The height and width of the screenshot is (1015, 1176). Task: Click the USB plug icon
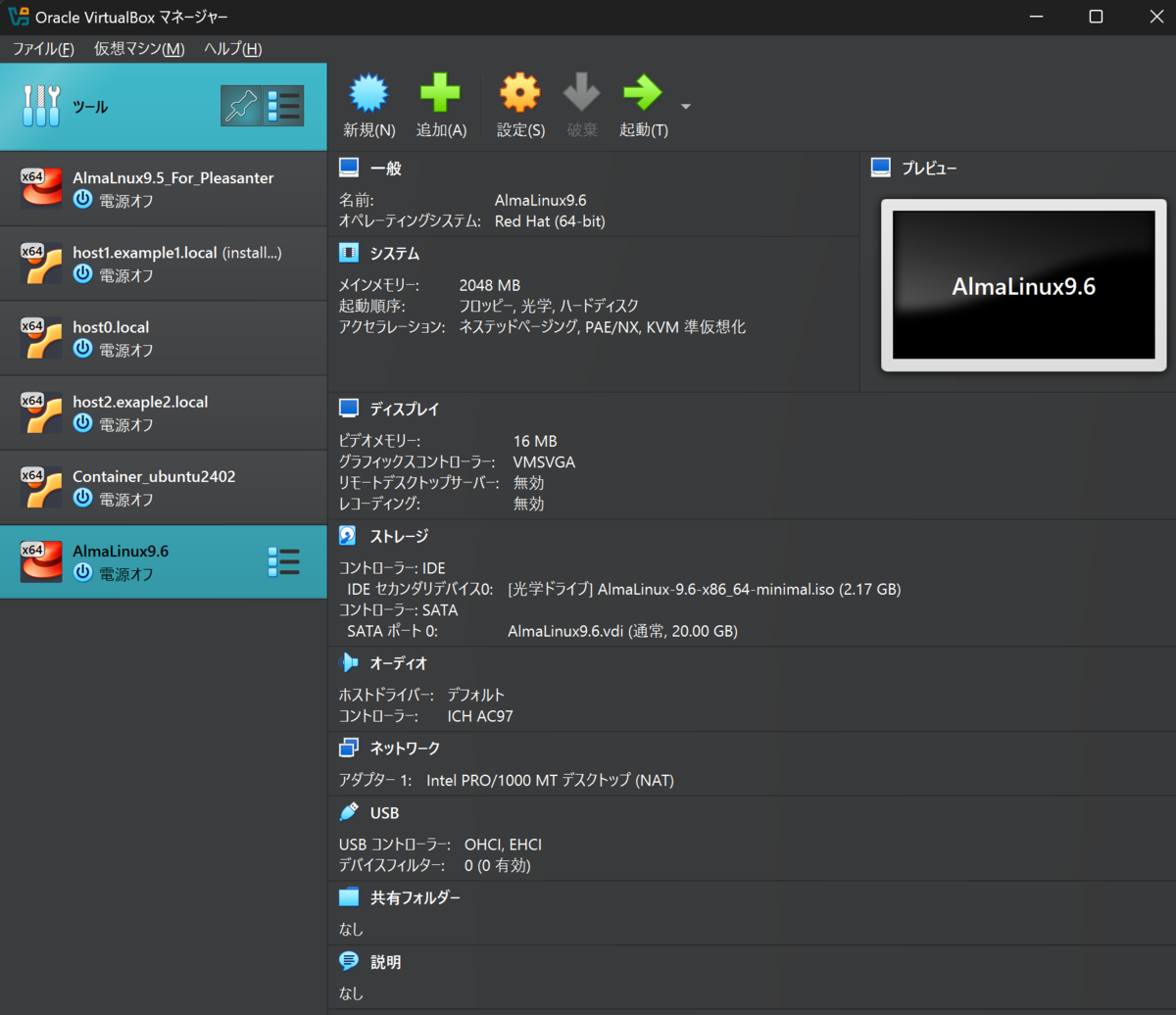click(x=349, y=812)
